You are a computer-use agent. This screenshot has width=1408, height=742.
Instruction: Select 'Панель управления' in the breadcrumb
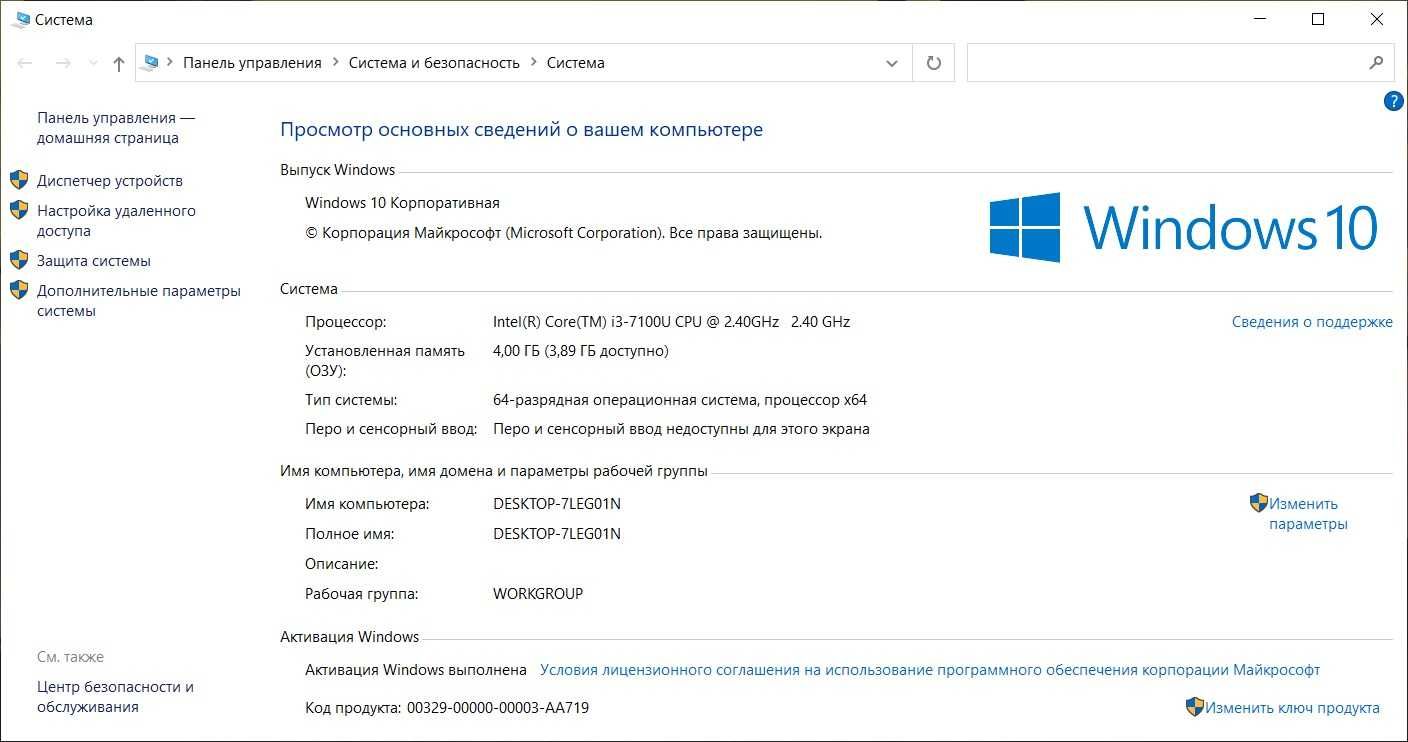coord(252,62)
